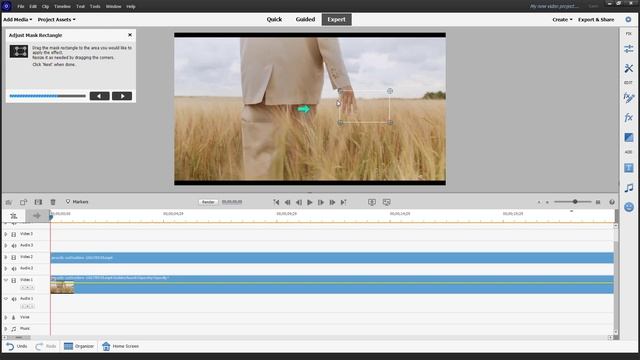The height and width of the screenshot is (360, 640).
Task: Open the Window menu
Action: pyautogui.click(x=113, y=7)
